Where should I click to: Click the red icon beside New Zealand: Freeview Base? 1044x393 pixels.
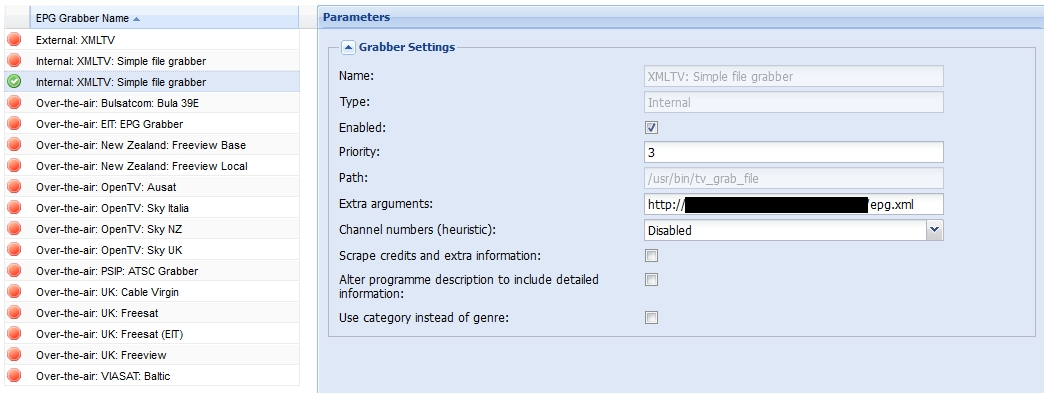(14, 145)
